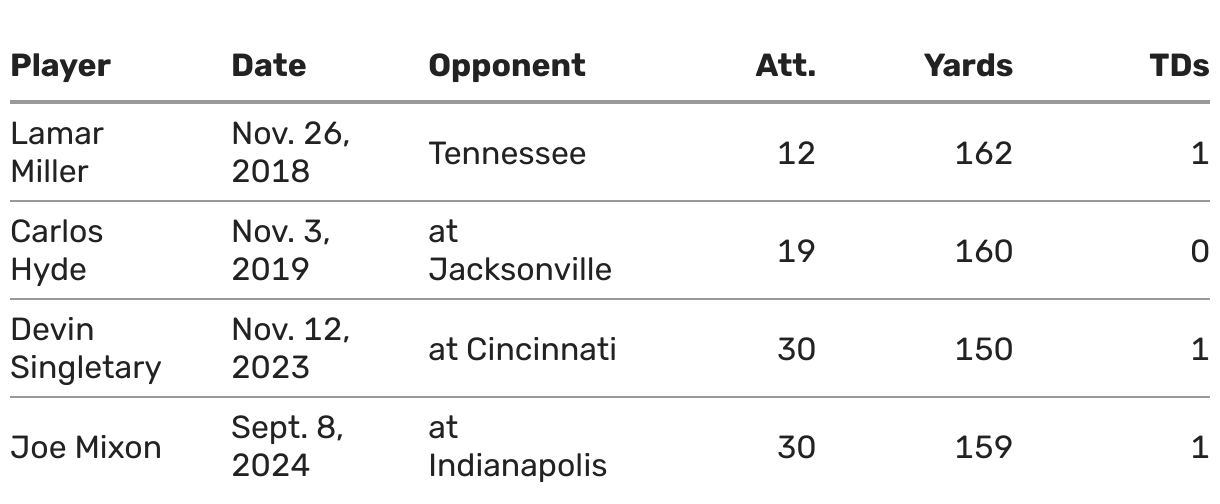Click the at Cincinnati opponent cell
The height and width of the screenshot is (504, 1220).
[522, 349]
